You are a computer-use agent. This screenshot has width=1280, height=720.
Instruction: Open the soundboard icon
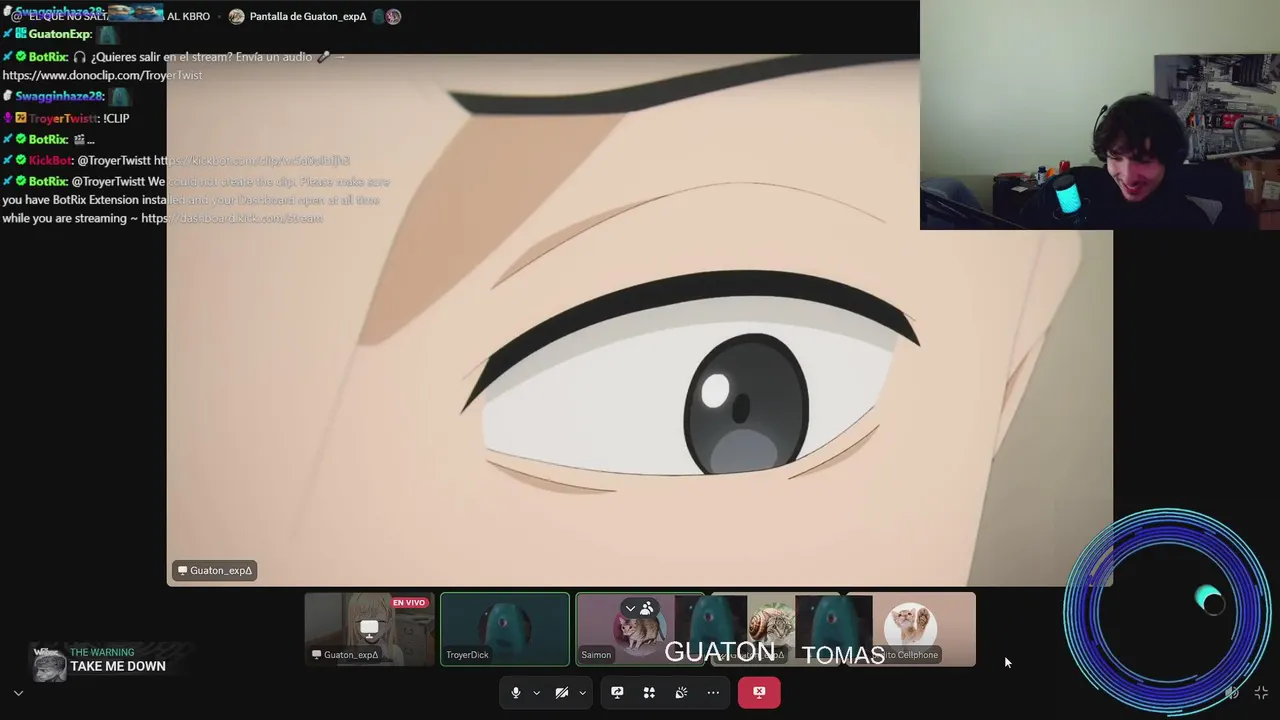(x=681, y=692)
